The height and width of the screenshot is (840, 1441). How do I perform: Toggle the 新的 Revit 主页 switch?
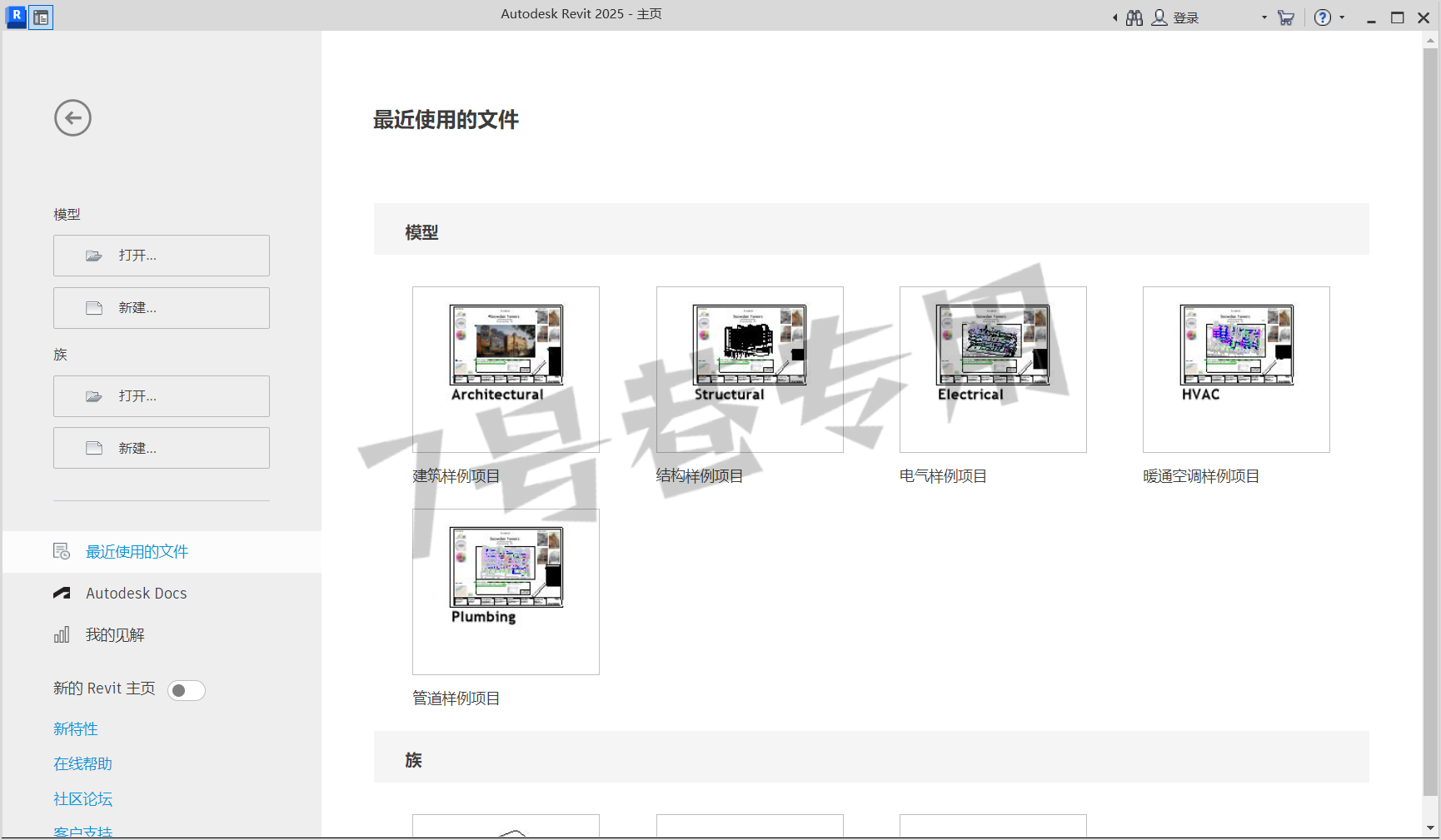point(187,690)
